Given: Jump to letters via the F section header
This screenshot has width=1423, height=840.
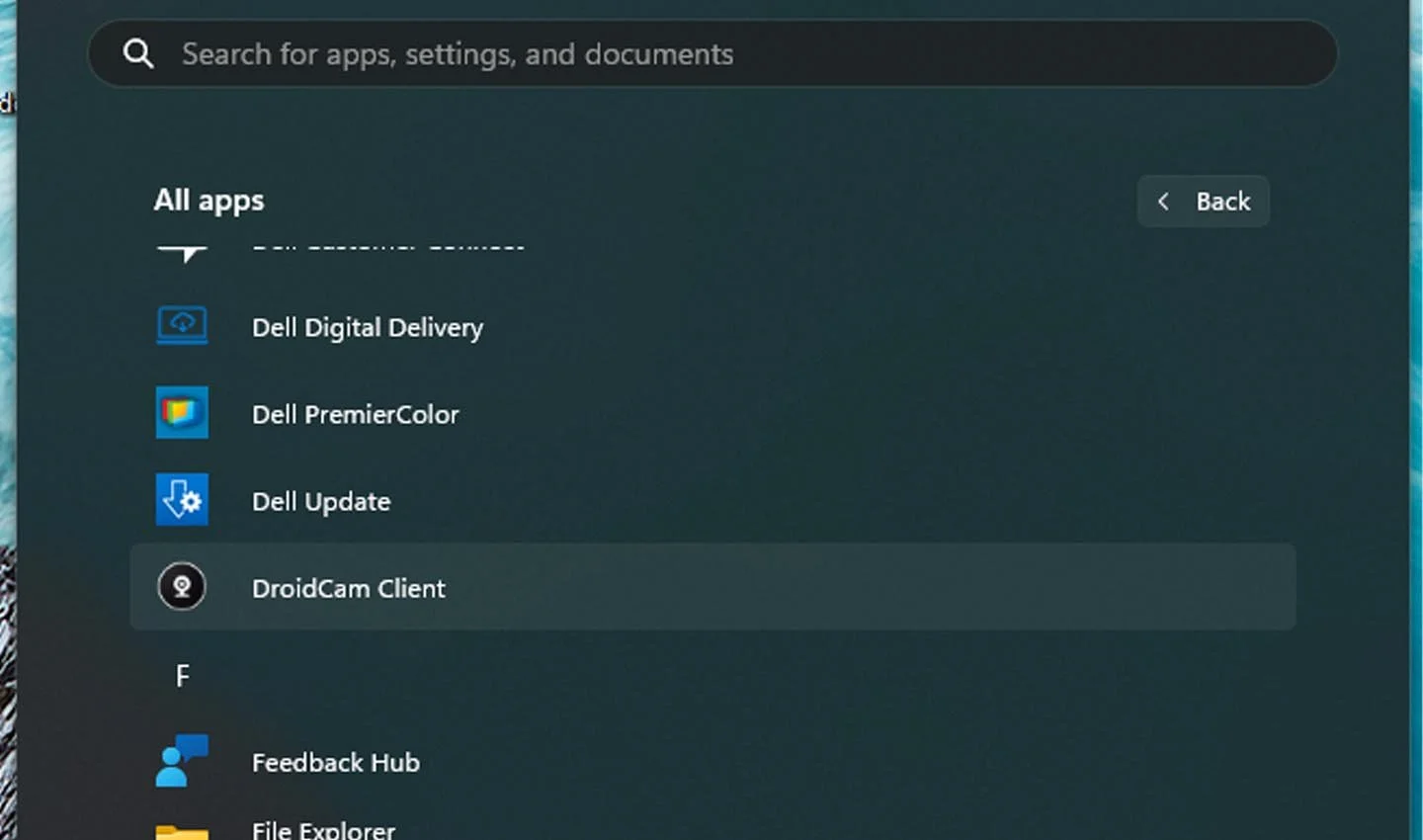Looking at the screenshot, I should point(182,676).
